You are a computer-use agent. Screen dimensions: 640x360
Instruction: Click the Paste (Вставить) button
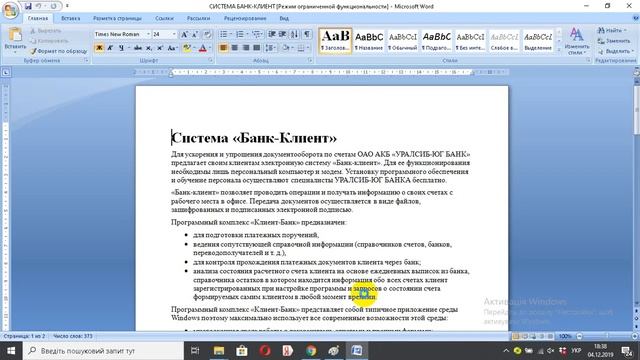(15, 40)
